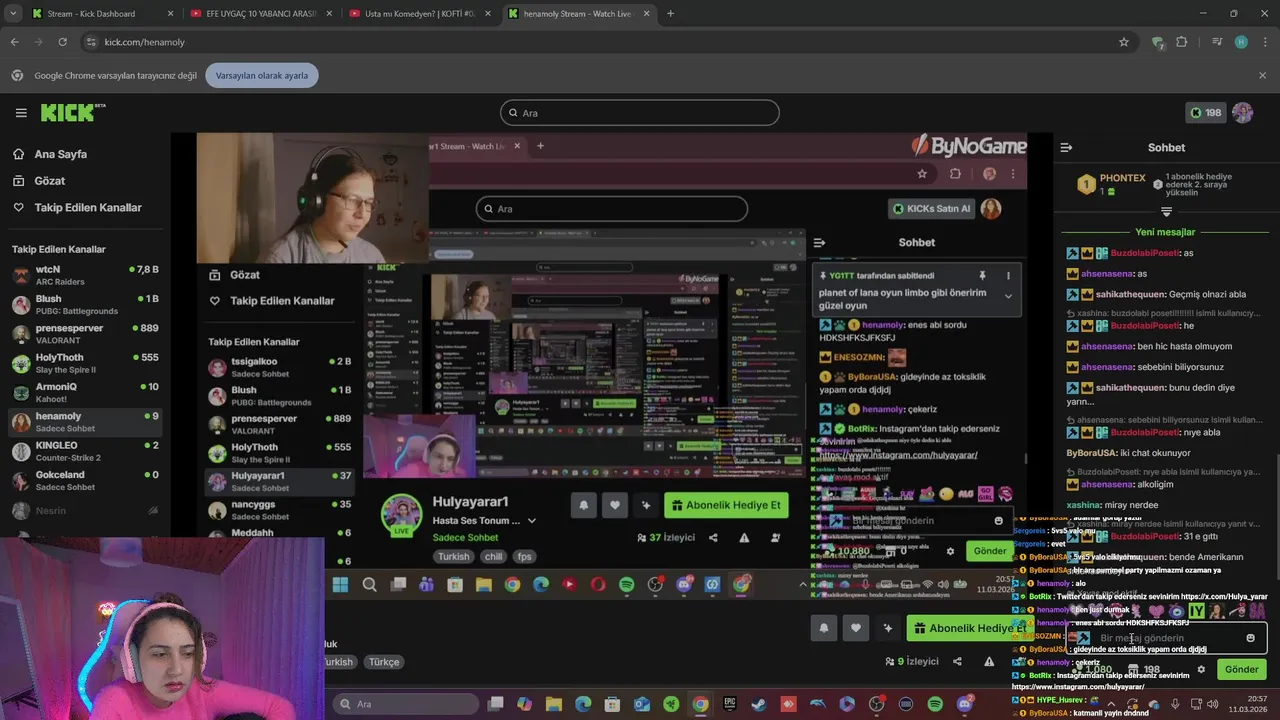Viewport: 1280px width, 720px height.
Task: View site information icon in address bar
Action: pyautogui.click(x=91, y=42)
